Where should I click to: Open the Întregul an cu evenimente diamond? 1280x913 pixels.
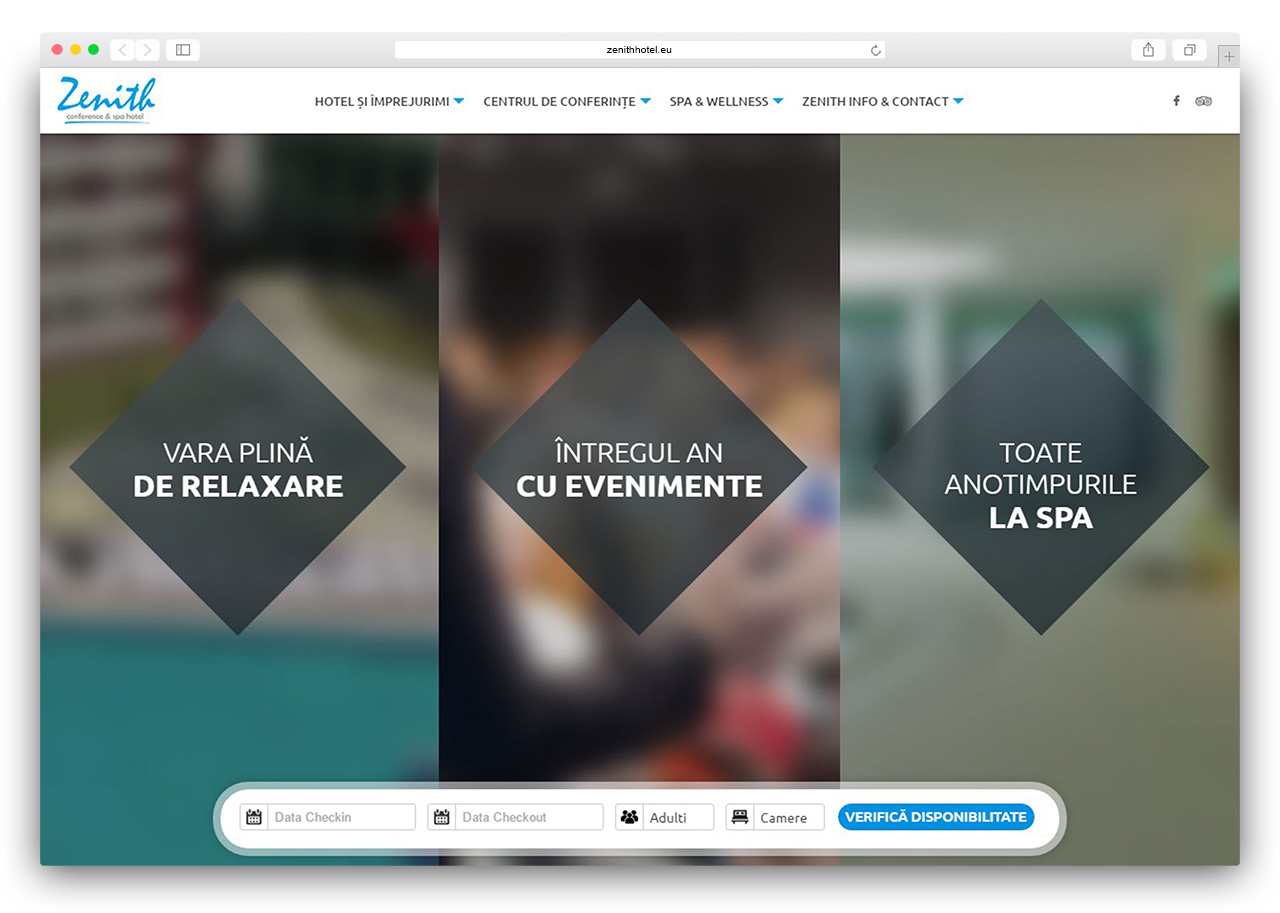pos(639,467)
